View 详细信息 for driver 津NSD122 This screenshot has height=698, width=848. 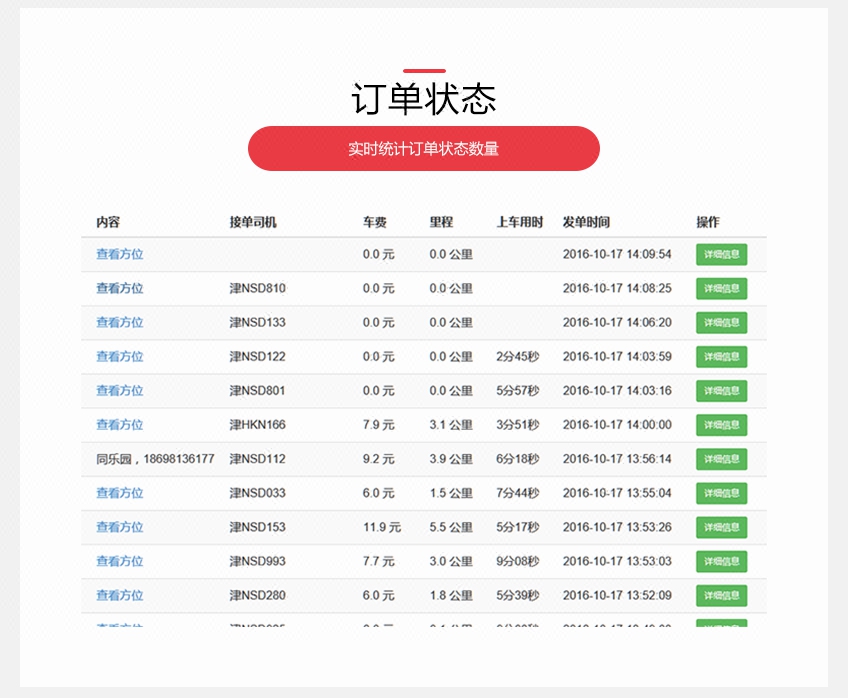(x=721, y=357)
